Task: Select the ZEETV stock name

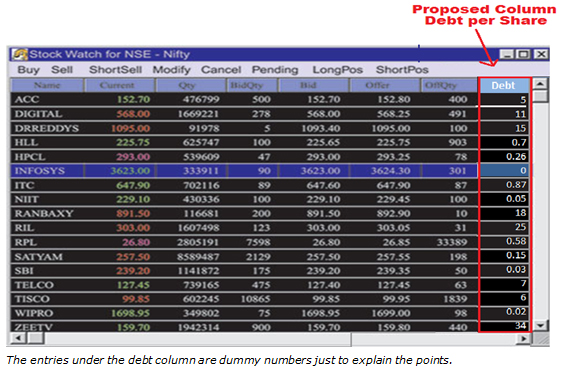Action: point(33,327)
